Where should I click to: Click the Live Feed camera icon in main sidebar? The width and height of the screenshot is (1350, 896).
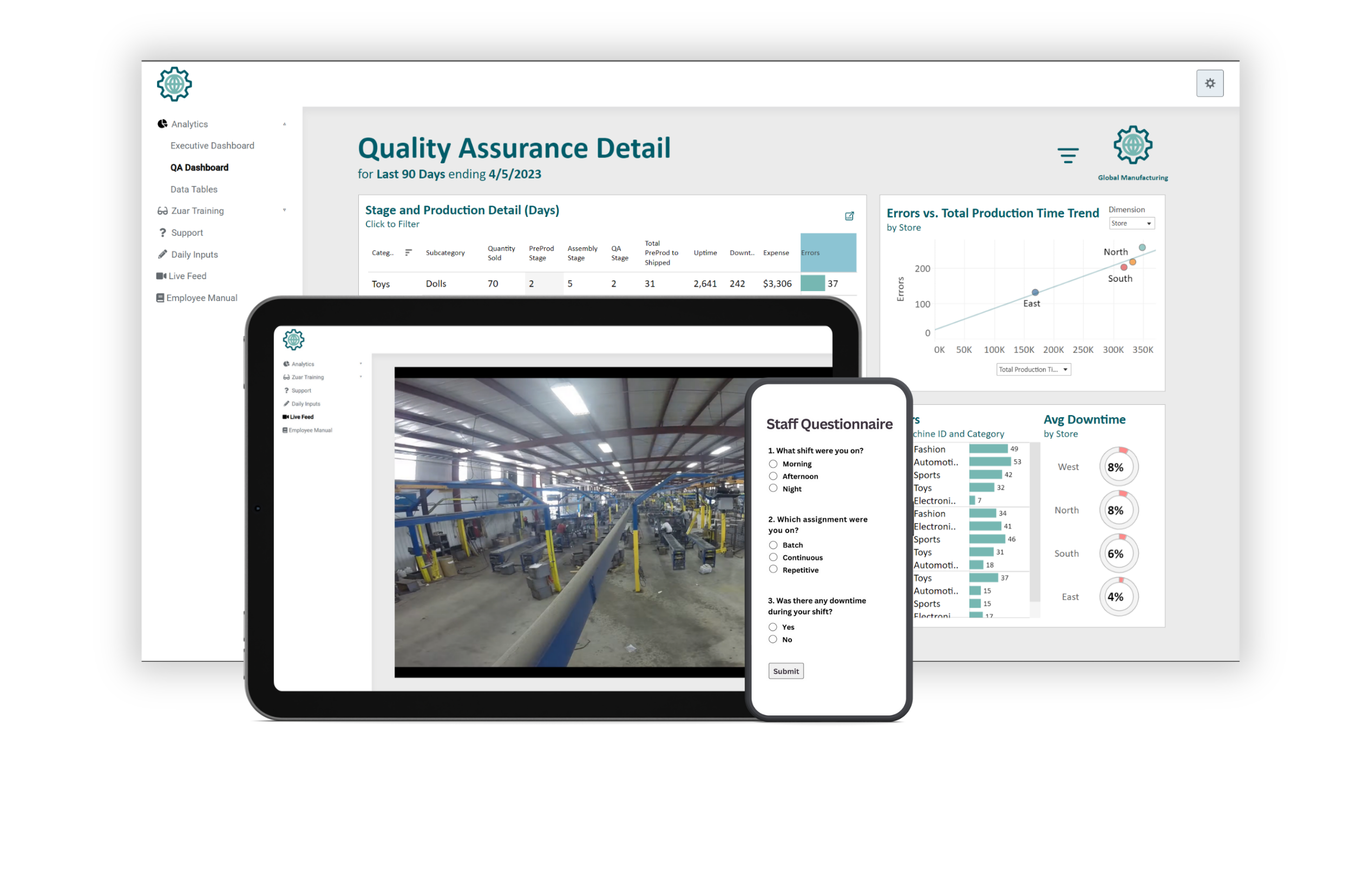pos(161,276)
